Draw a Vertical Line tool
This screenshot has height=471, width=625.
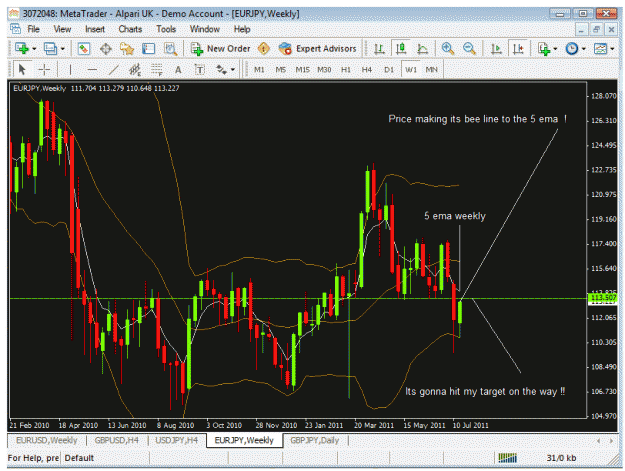[70, 70]
